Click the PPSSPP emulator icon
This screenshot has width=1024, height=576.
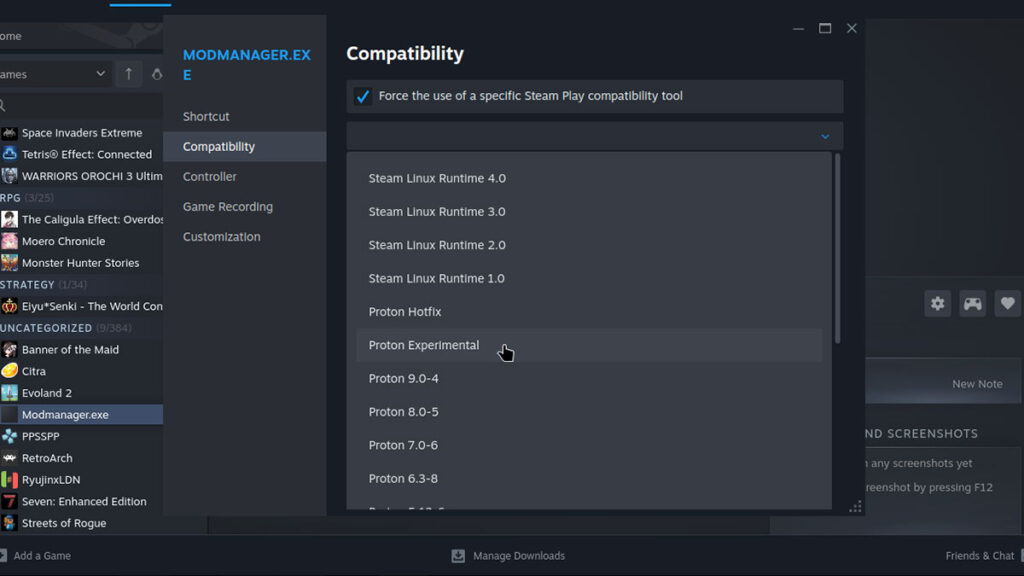(9, 436)
